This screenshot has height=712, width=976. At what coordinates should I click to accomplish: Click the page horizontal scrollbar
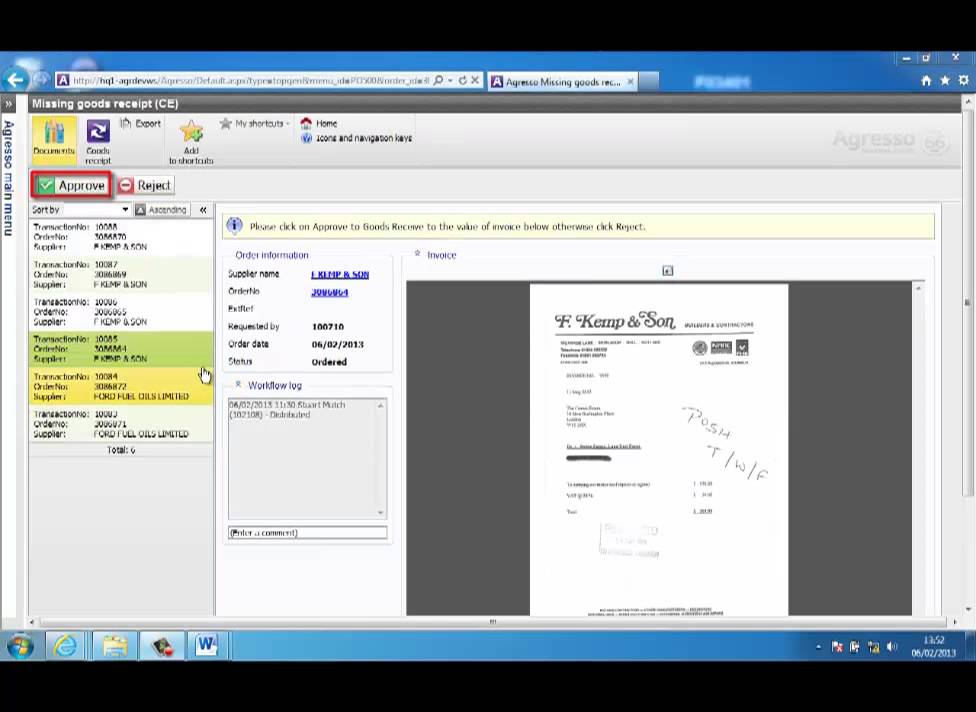[x=492, y=622]
